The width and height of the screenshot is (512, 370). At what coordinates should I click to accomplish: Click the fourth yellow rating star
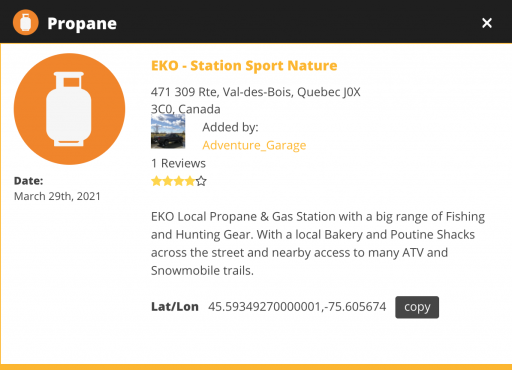click(190, 181)
